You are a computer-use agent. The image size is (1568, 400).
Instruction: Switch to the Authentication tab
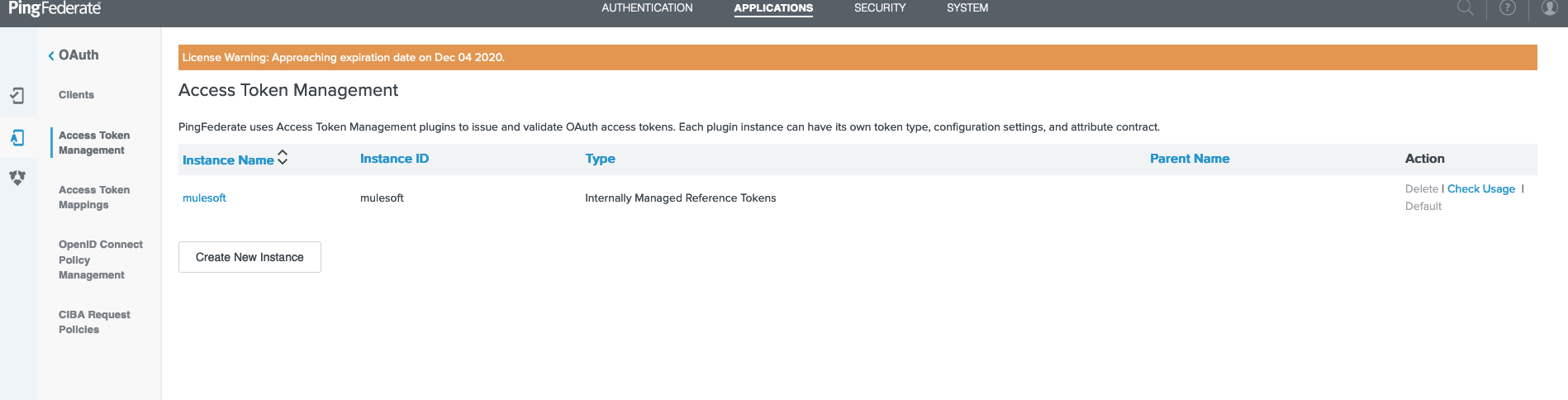pos(647,8)
